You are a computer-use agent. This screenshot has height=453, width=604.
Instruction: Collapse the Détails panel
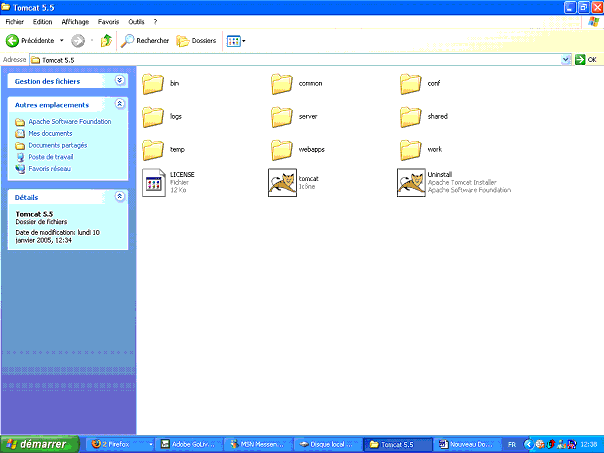click(x=120, y=197)
